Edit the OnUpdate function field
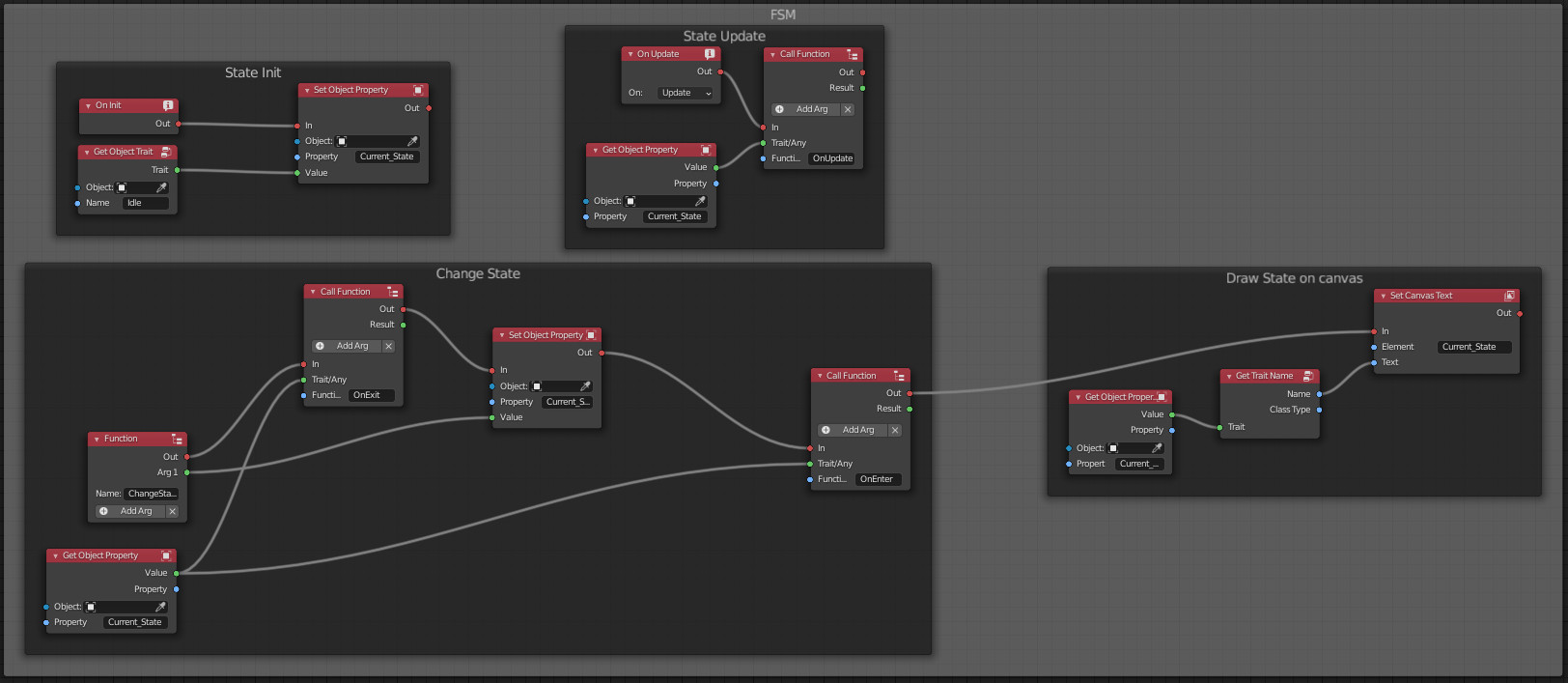1568x683 pixels. [x=832, y=158]
